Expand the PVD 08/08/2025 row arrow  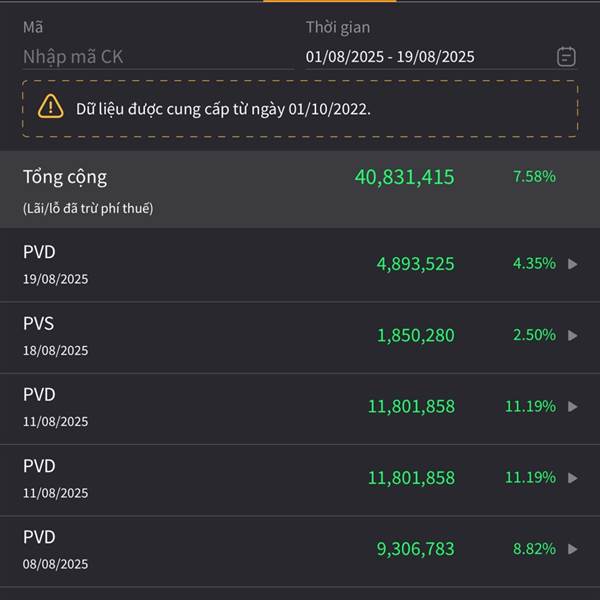(x=572, y=549)
